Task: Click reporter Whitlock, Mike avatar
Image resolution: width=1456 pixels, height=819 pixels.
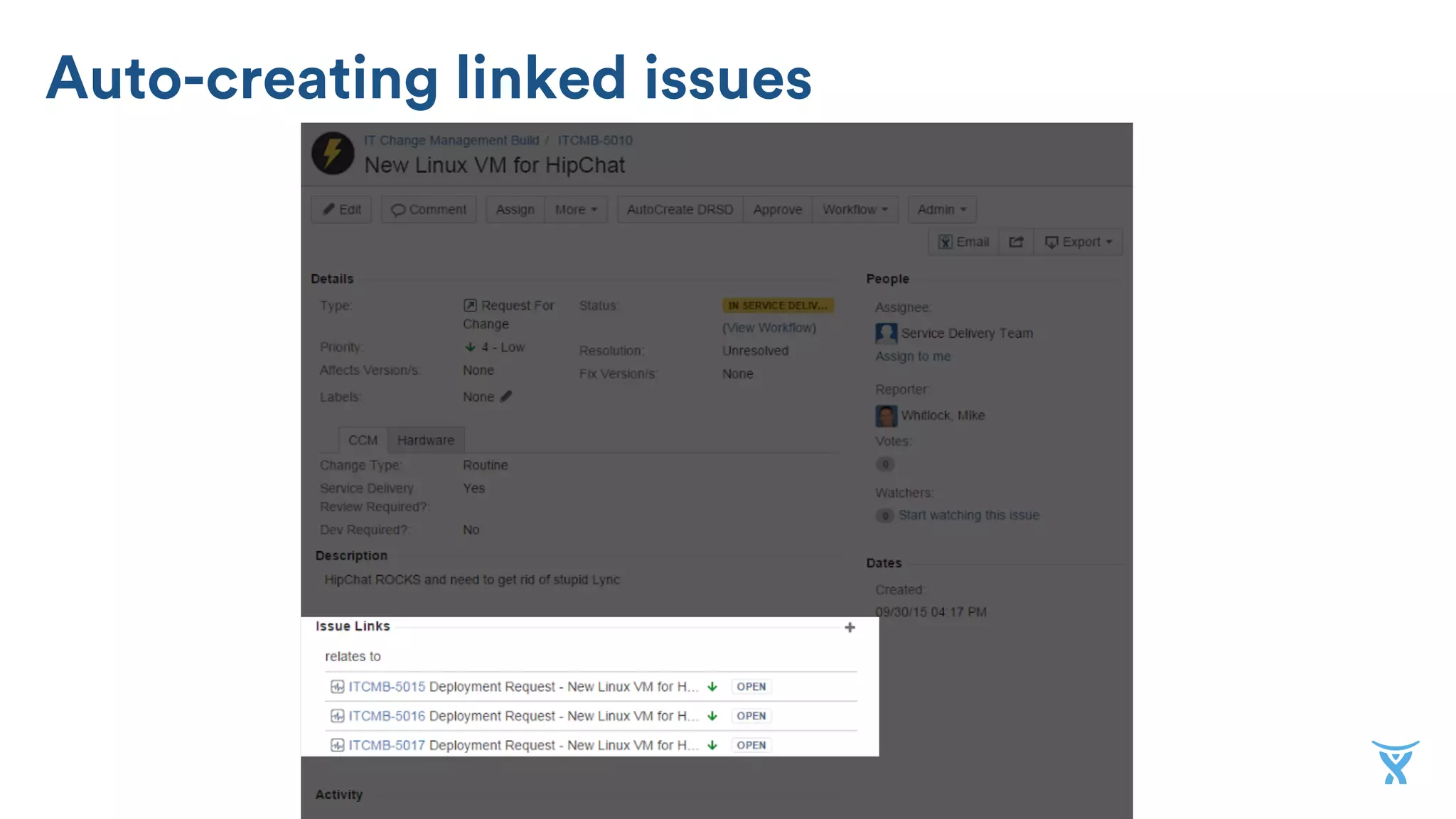Action: click(x=886, y=416)
